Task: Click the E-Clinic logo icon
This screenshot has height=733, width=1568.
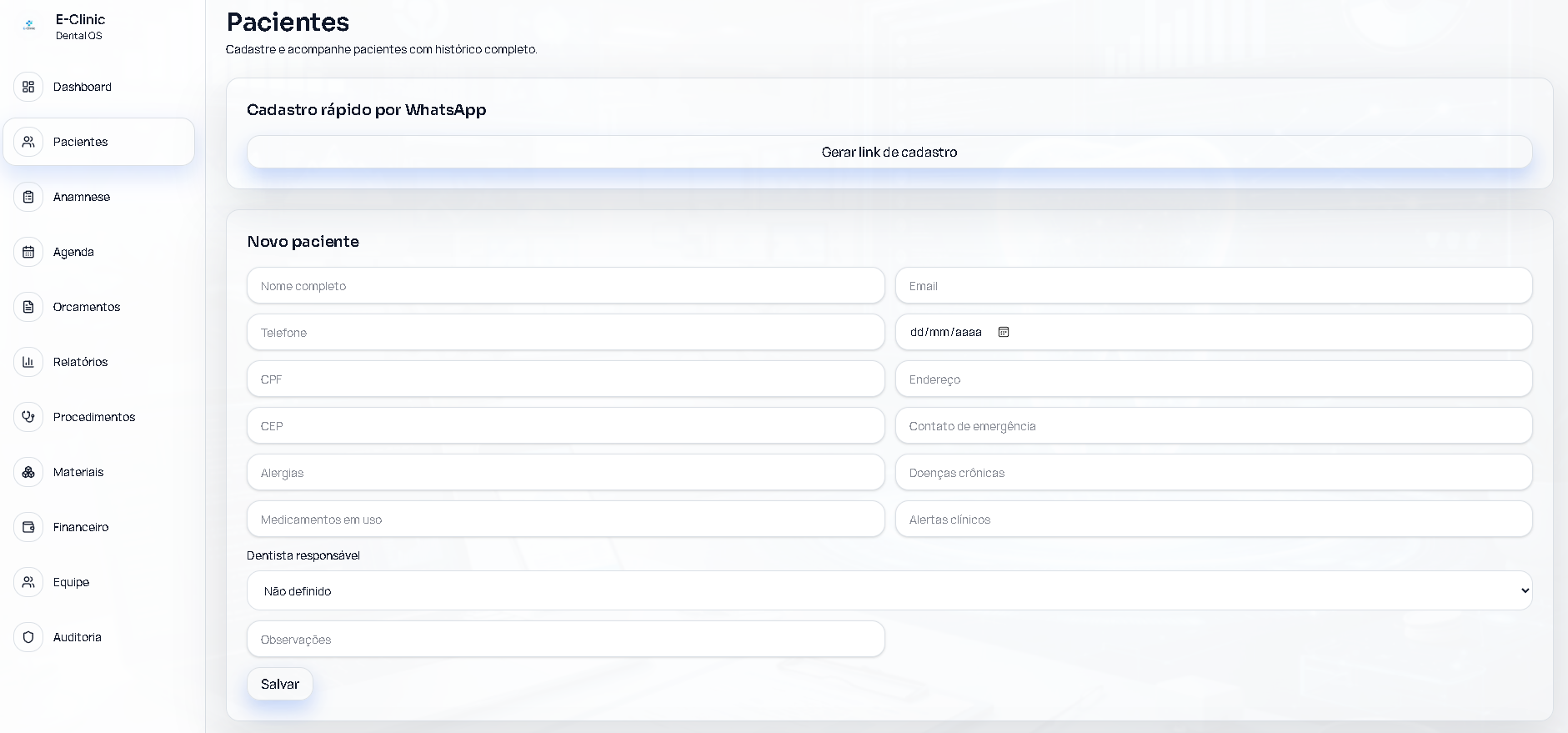Action: pyautogui.click(x=30, y=26)
